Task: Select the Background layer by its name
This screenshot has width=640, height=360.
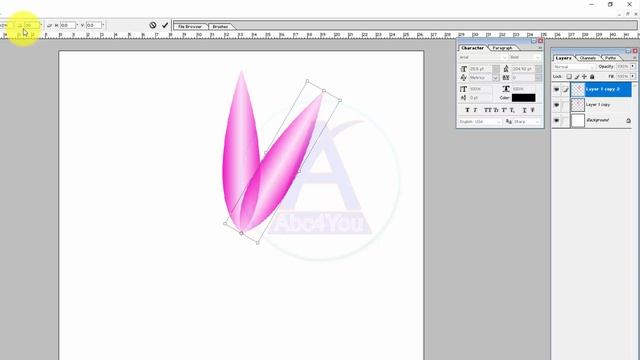Action: pos(597,120)
